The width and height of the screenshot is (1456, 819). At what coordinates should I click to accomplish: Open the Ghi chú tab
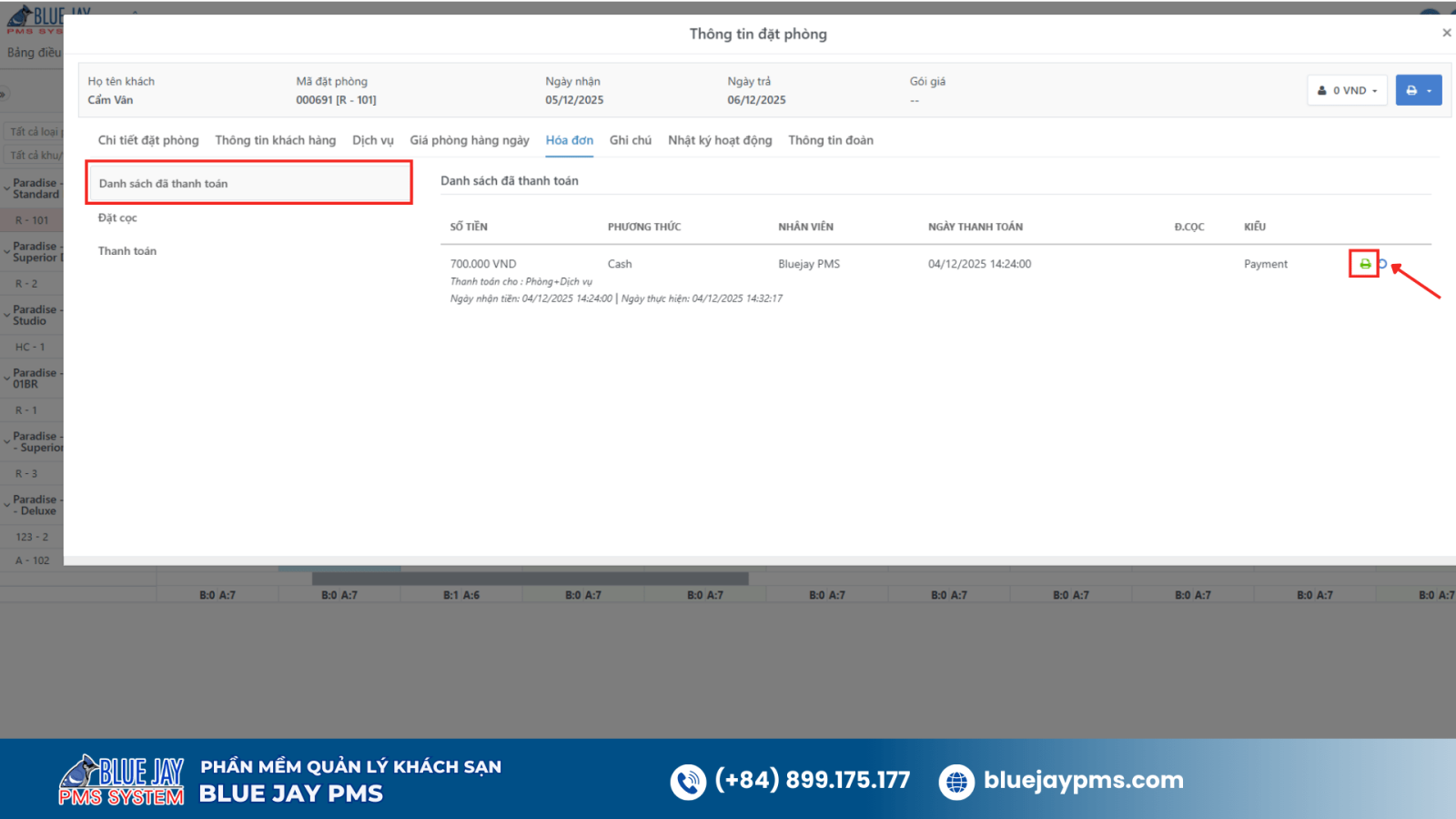point(630,140)
